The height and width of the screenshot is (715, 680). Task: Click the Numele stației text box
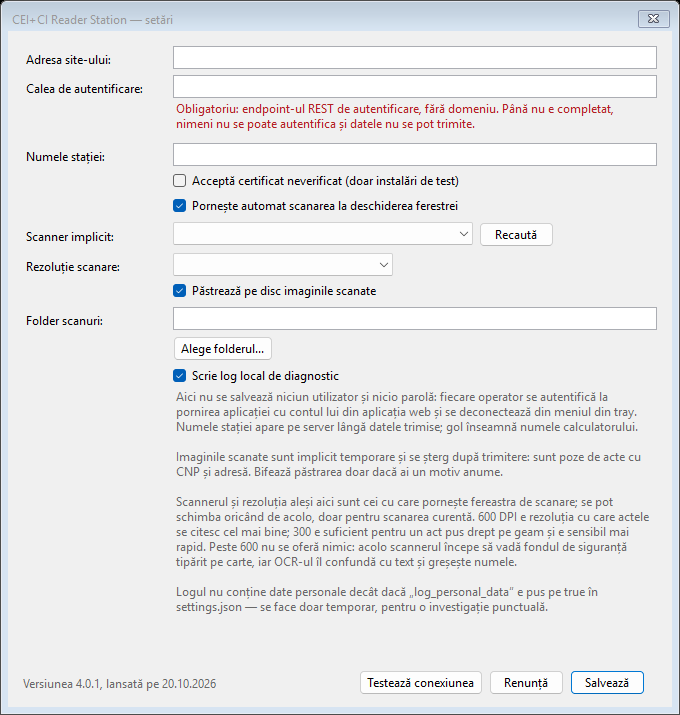[x=415, y=155]
